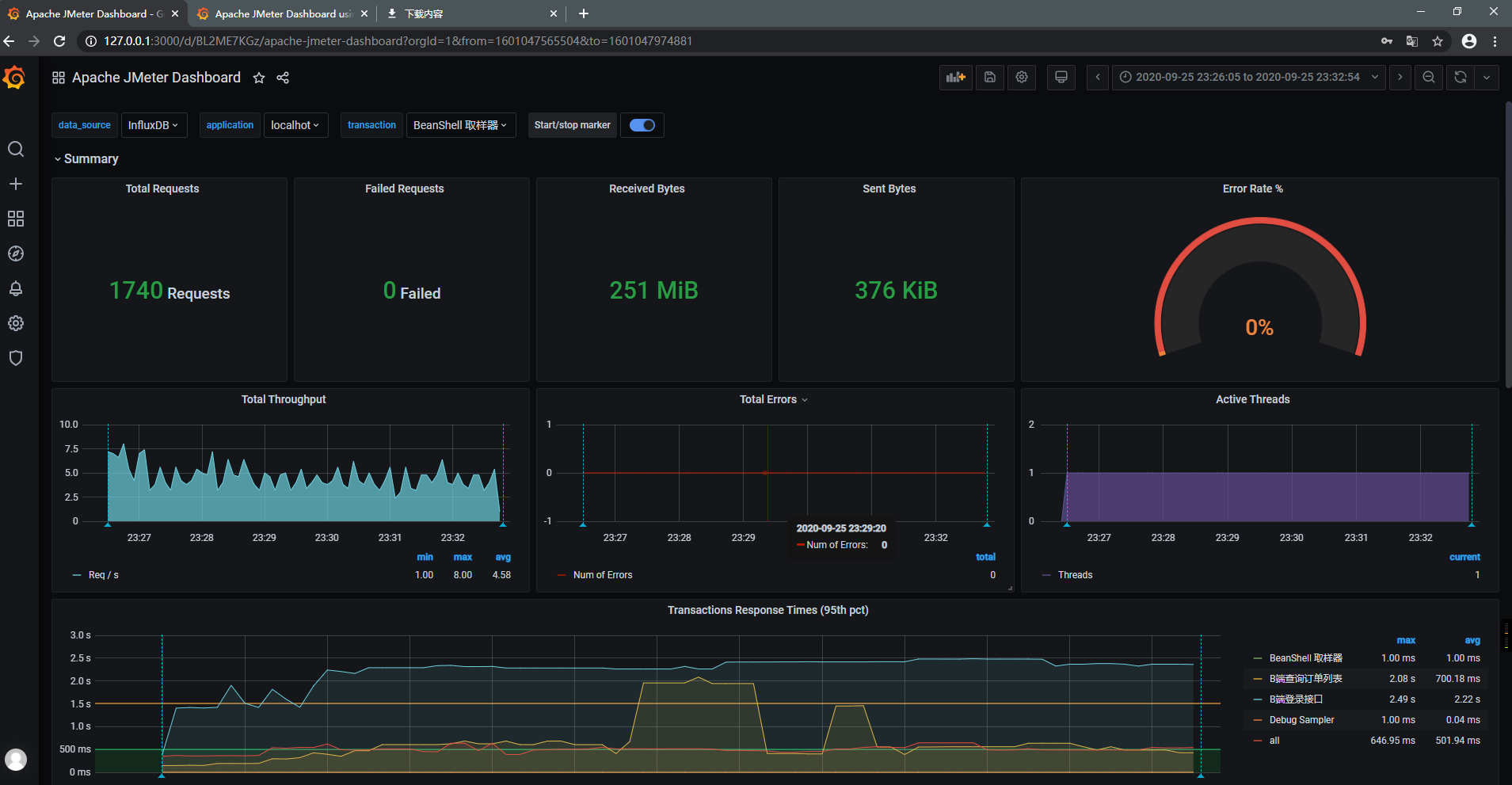Sort Total Throughput legend by min column
Screen dimensions: 1512x785
pyautogui.click(x=425, y=557)
